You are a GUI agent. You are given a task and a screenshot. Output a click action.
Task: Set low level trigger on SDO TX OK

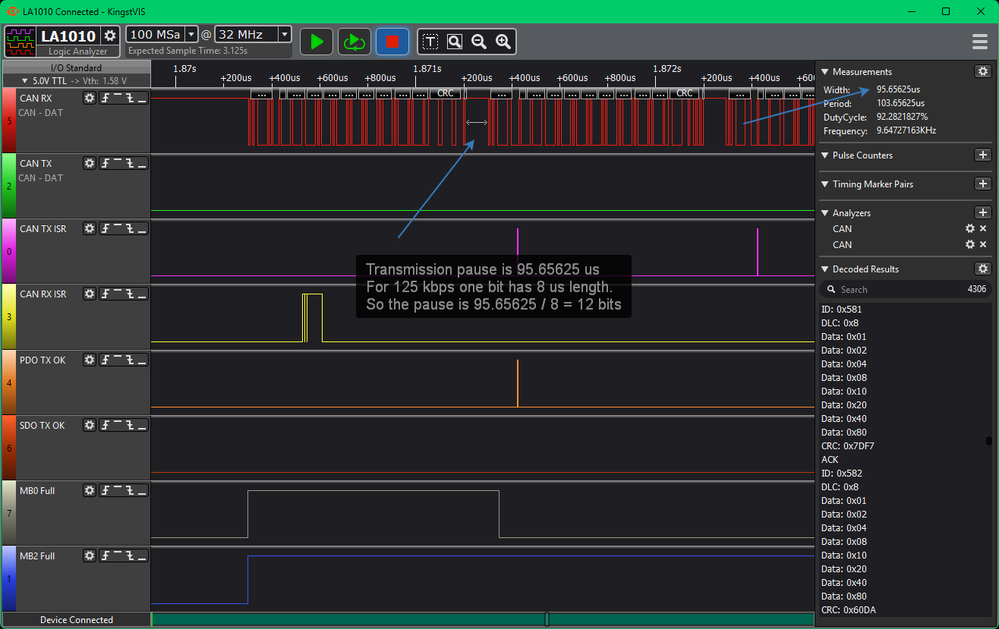[x=142, y=425]
